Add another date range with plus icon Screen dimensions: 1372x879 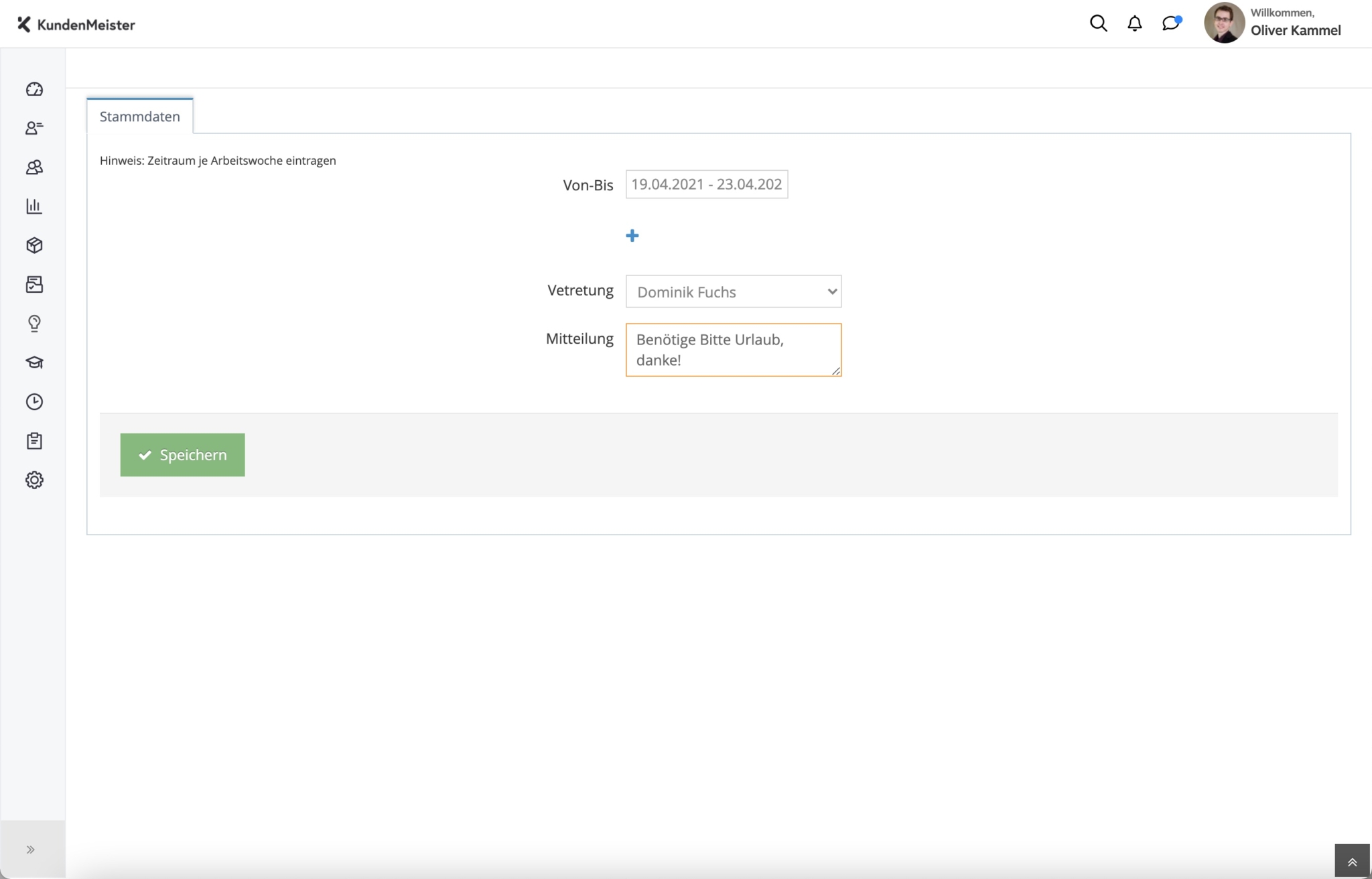pos(632,236)
